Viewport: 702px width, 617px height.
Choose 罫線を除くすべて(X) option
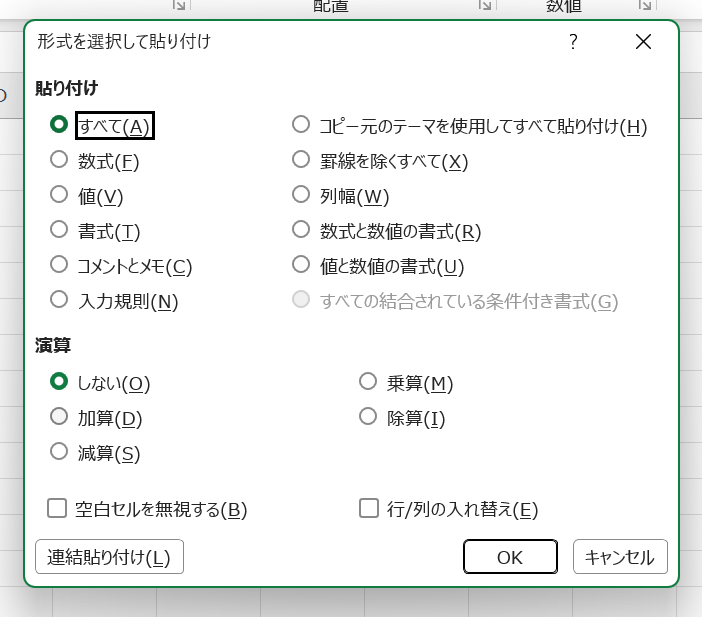(x=300, y=159)
